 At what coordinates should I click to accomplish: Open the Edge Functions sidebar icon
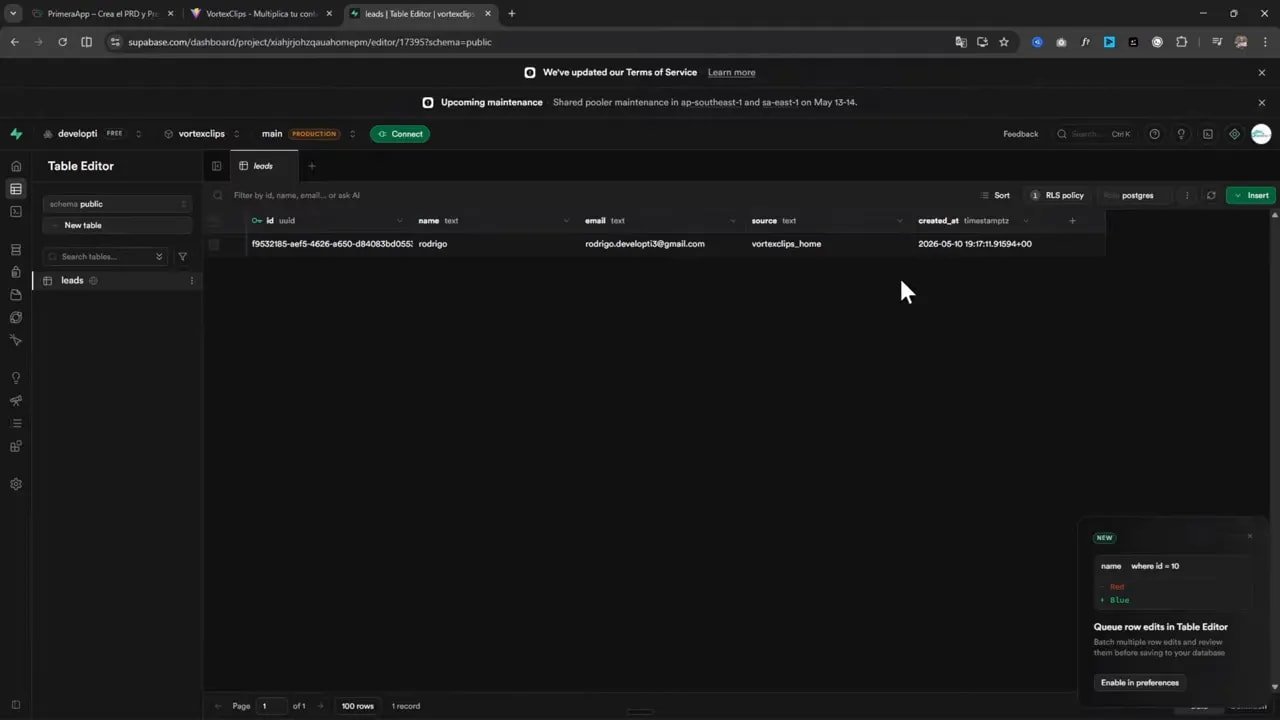pos(16,317)
